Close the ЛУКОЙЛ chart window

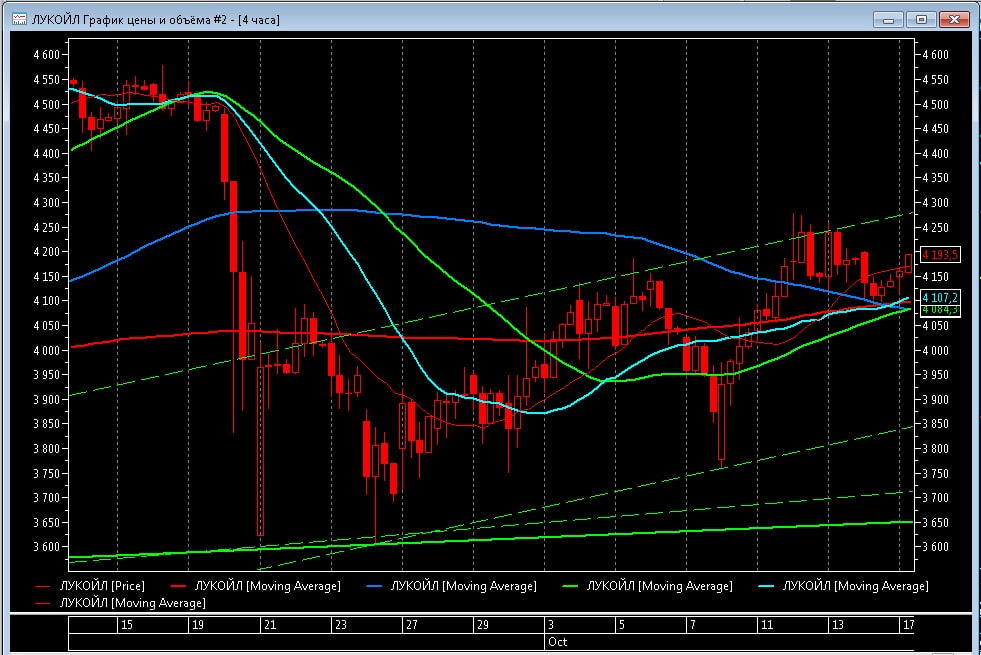point(954,19)
